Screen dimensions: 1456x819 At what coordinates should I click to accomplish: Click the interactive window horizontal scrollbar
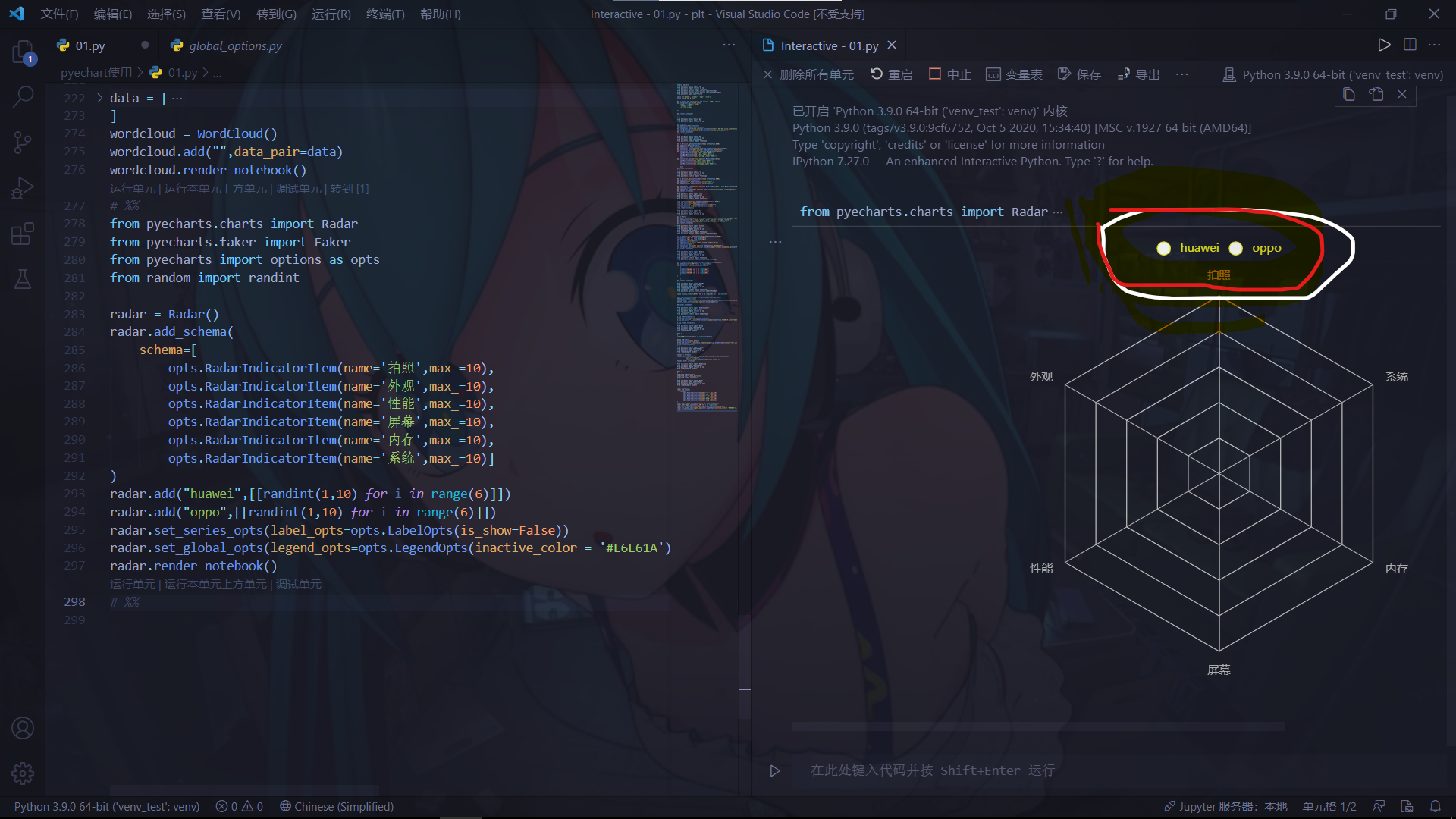coord(1039,726)
